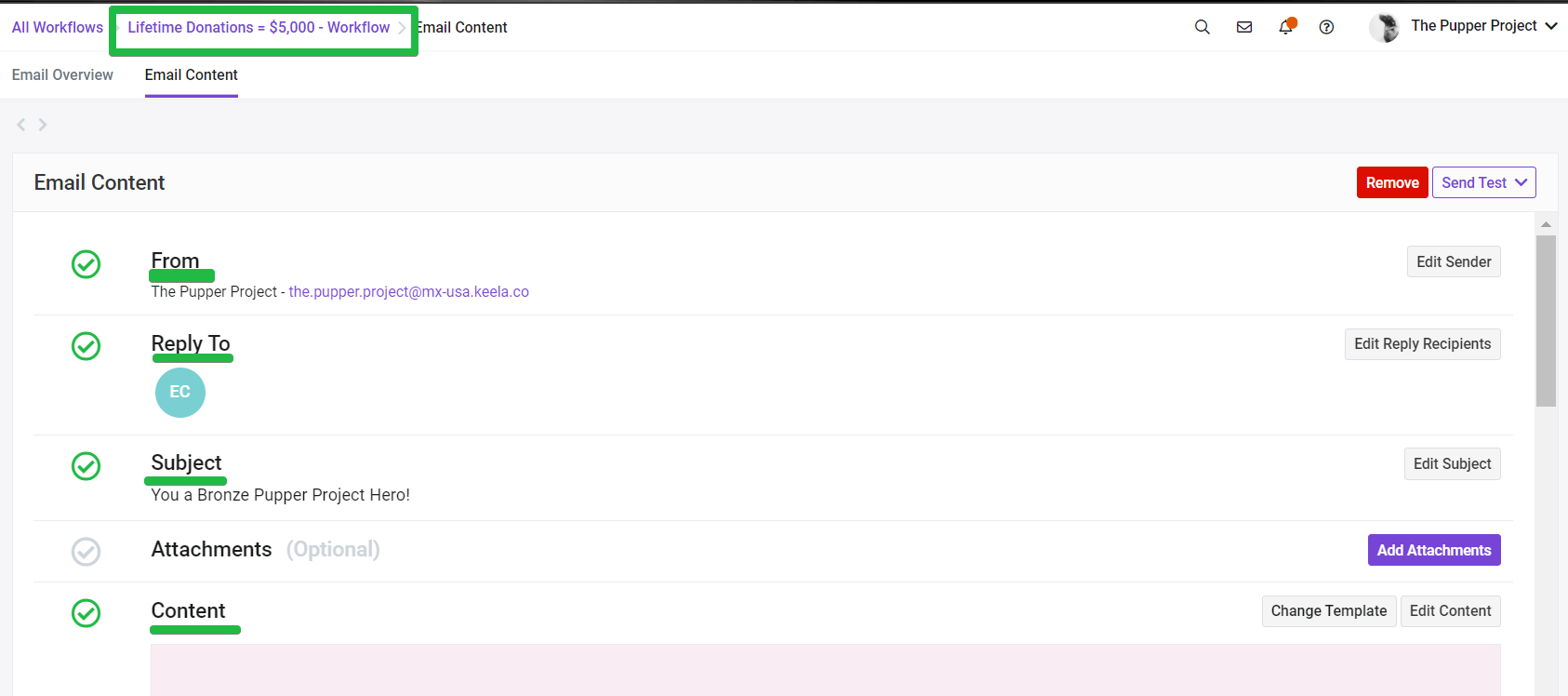Click Edit Sender button
The width and height of the screenshot is (1568, 696).
1454,261
